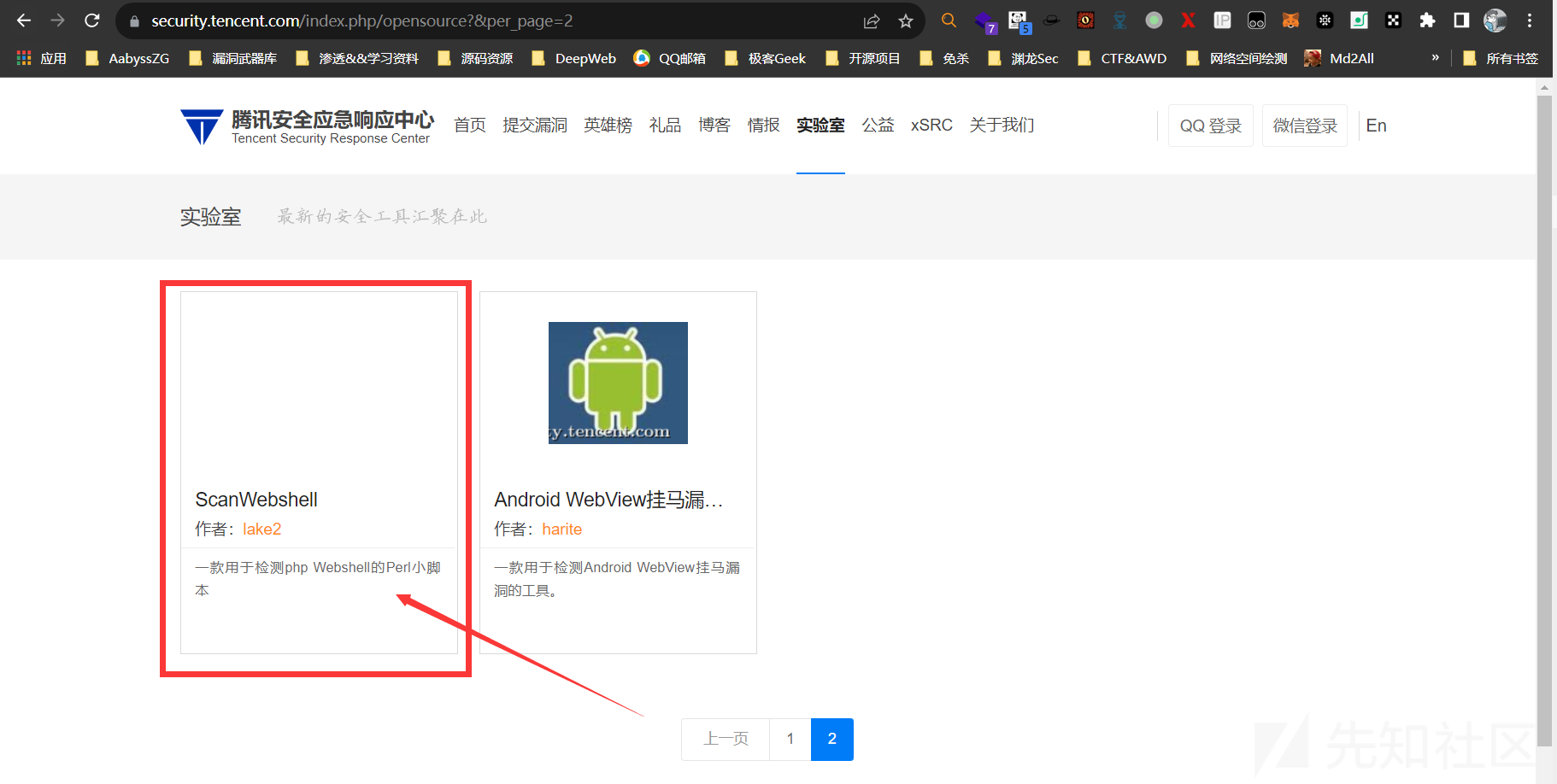1557x784 pixels.
Task: Open the 所有书签 all bookmarks folder
Action: [x=1500, y=58]
